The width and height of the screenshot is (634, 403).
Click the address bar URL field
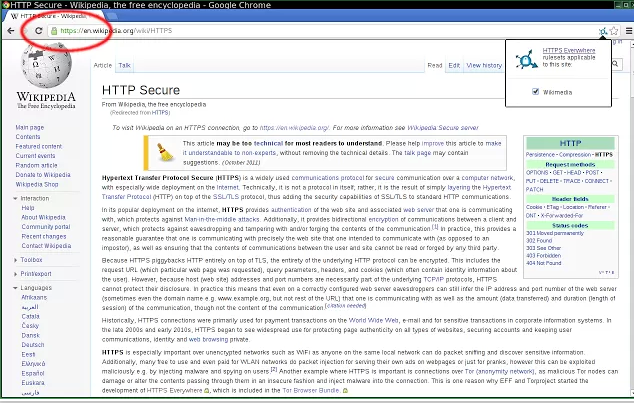pyautogui.click(x=323, y=31)
